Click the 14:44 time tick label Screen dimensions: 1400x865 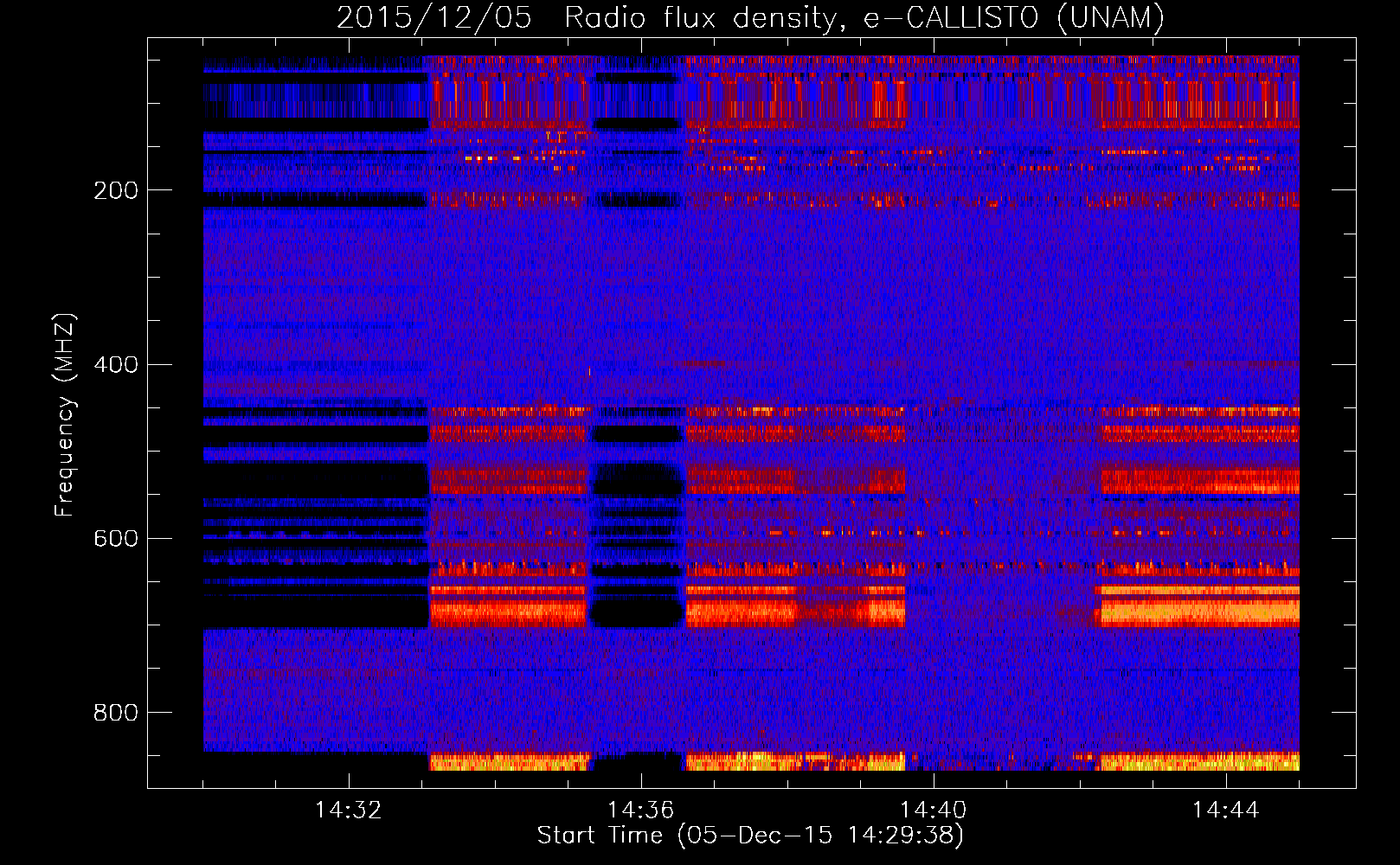tap(1226, 810)
